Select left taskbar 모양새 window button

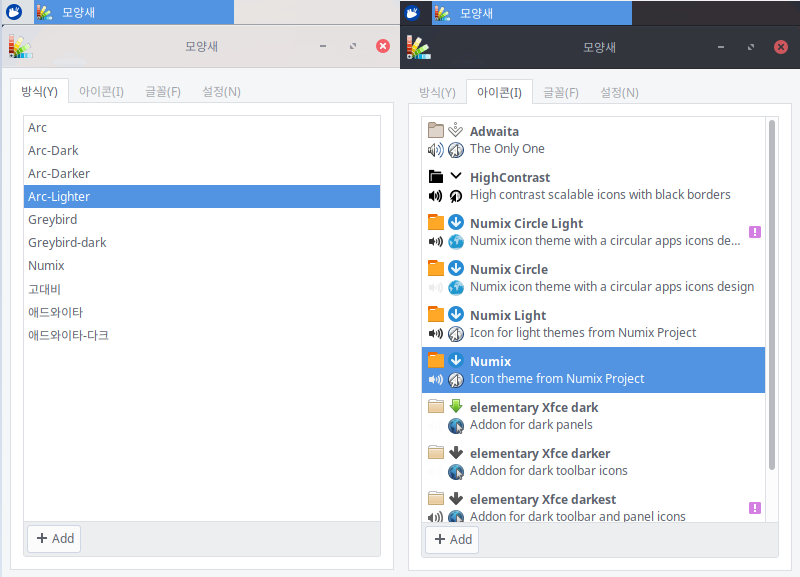(134, 12)
